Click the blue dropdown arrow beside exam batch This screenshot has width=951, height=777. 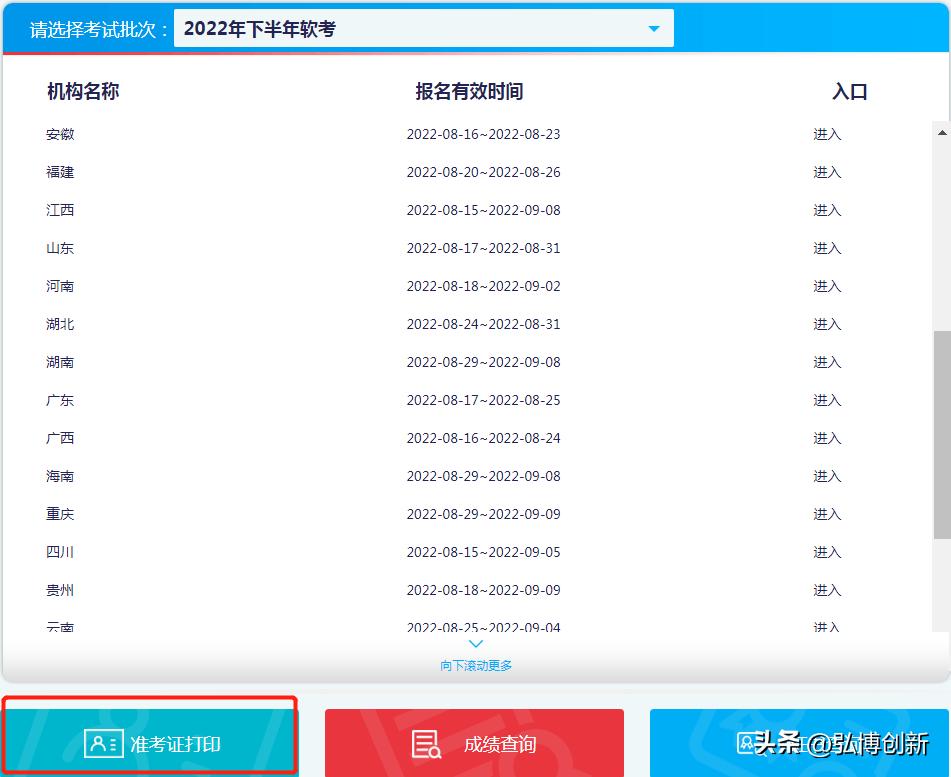(653, 27)
